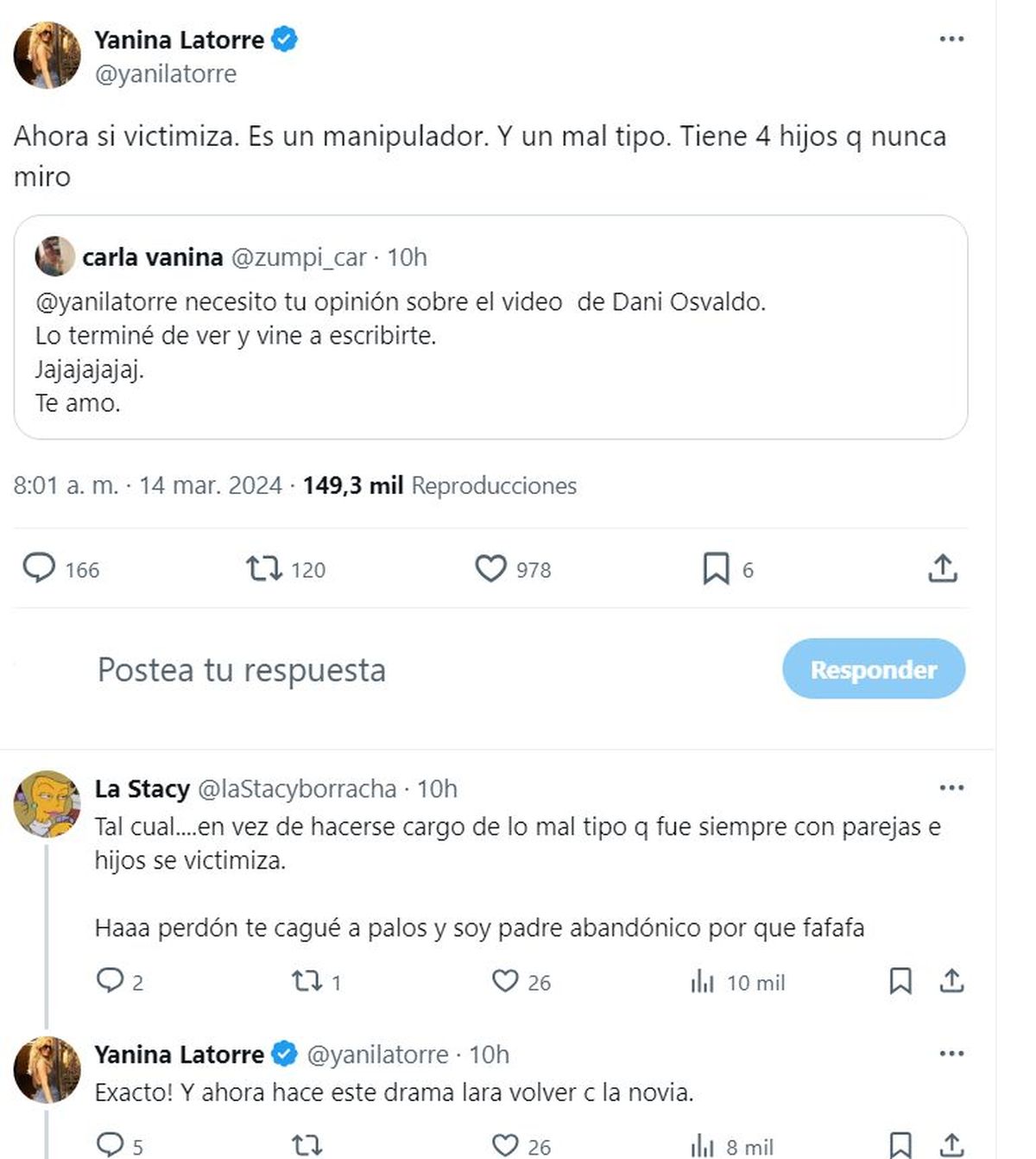Repost the main tweet with 120 reposts

point(263,569)
